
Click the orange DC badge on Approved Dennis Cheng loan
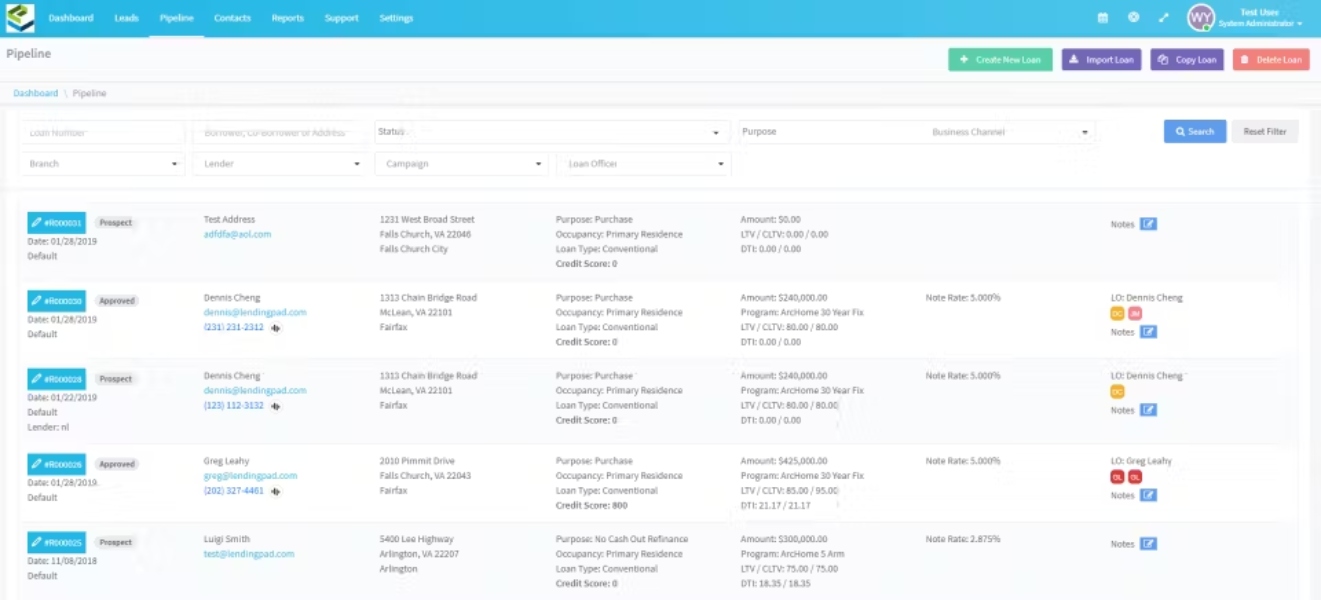click(x=1117, y=314)
